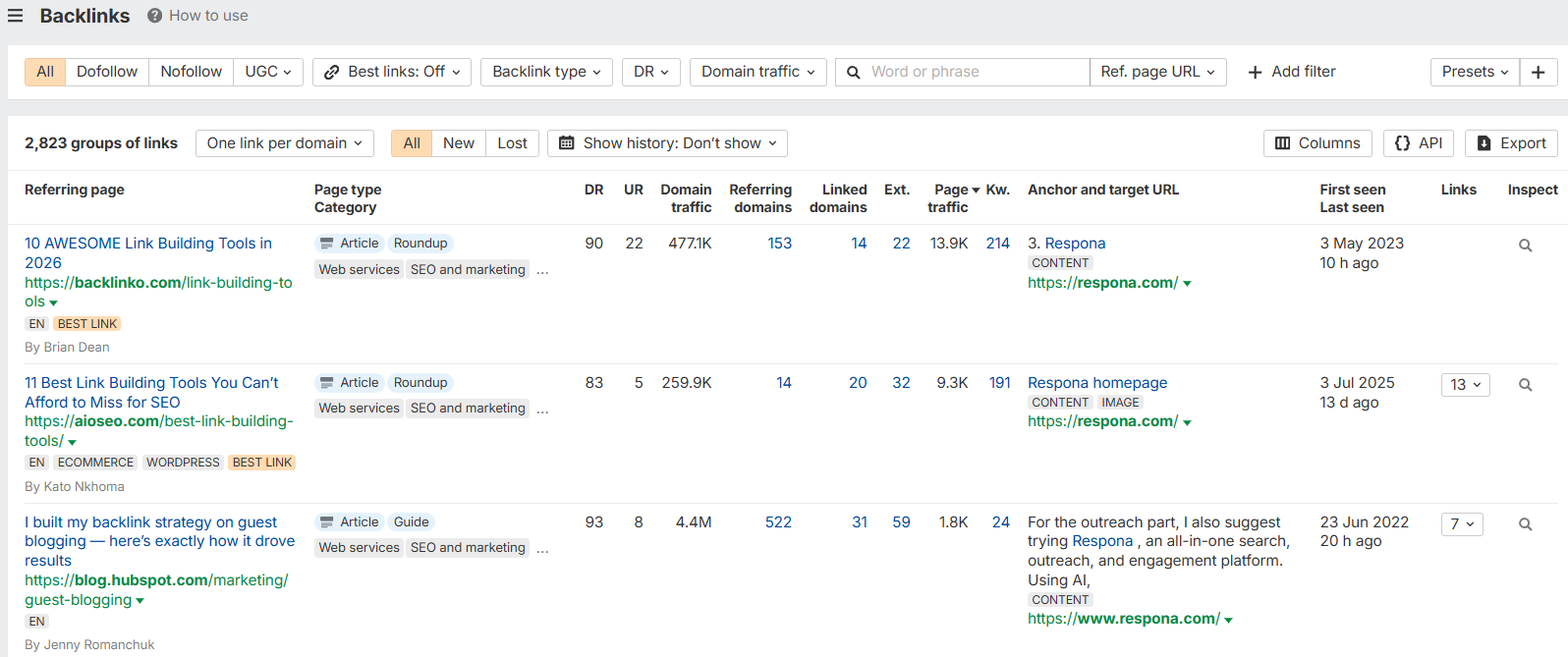Export the backlinks list

(1511, 143)
